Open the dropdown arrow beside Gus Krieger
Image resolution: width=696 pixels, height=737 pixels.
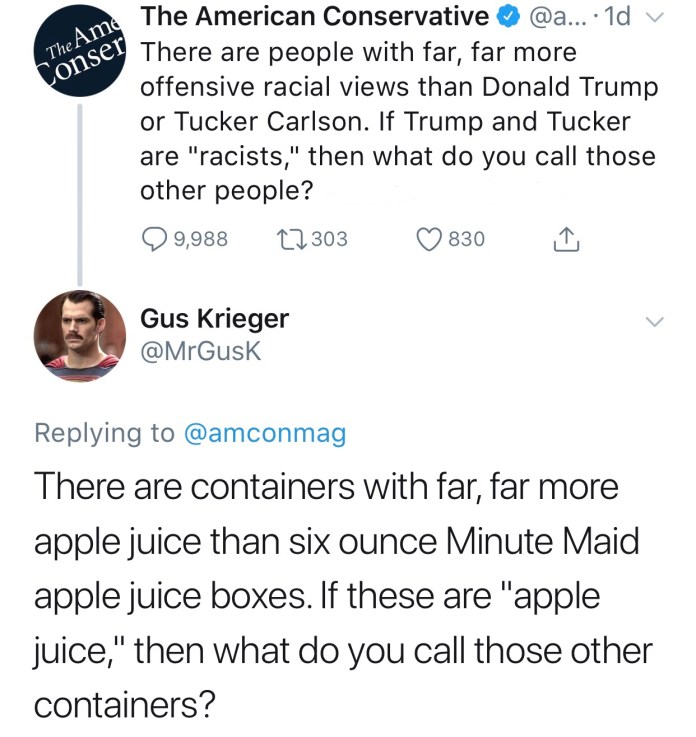[654, 322]
